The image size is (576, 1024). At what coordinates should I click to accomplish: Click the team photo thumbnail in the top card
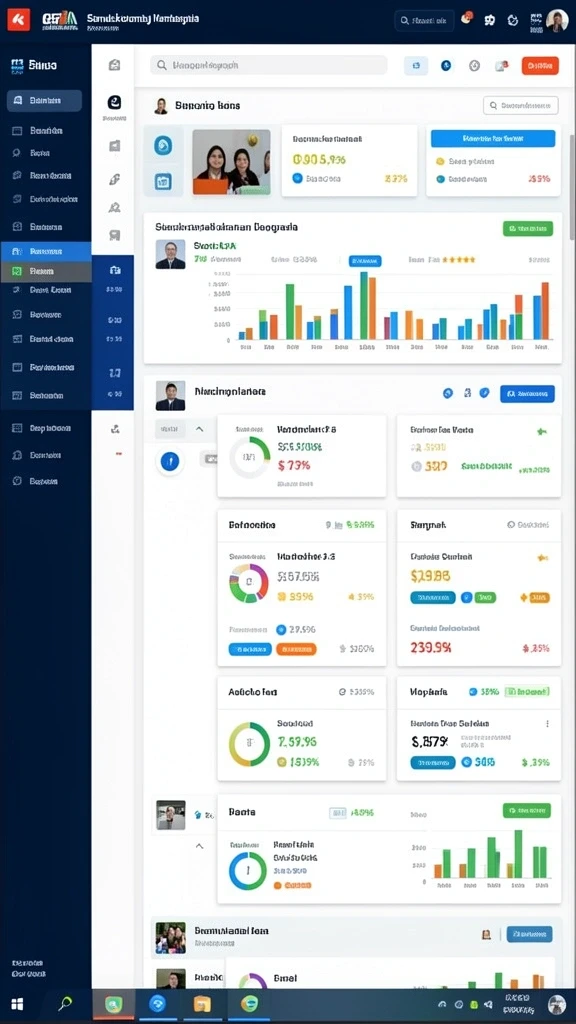point(231,162)
